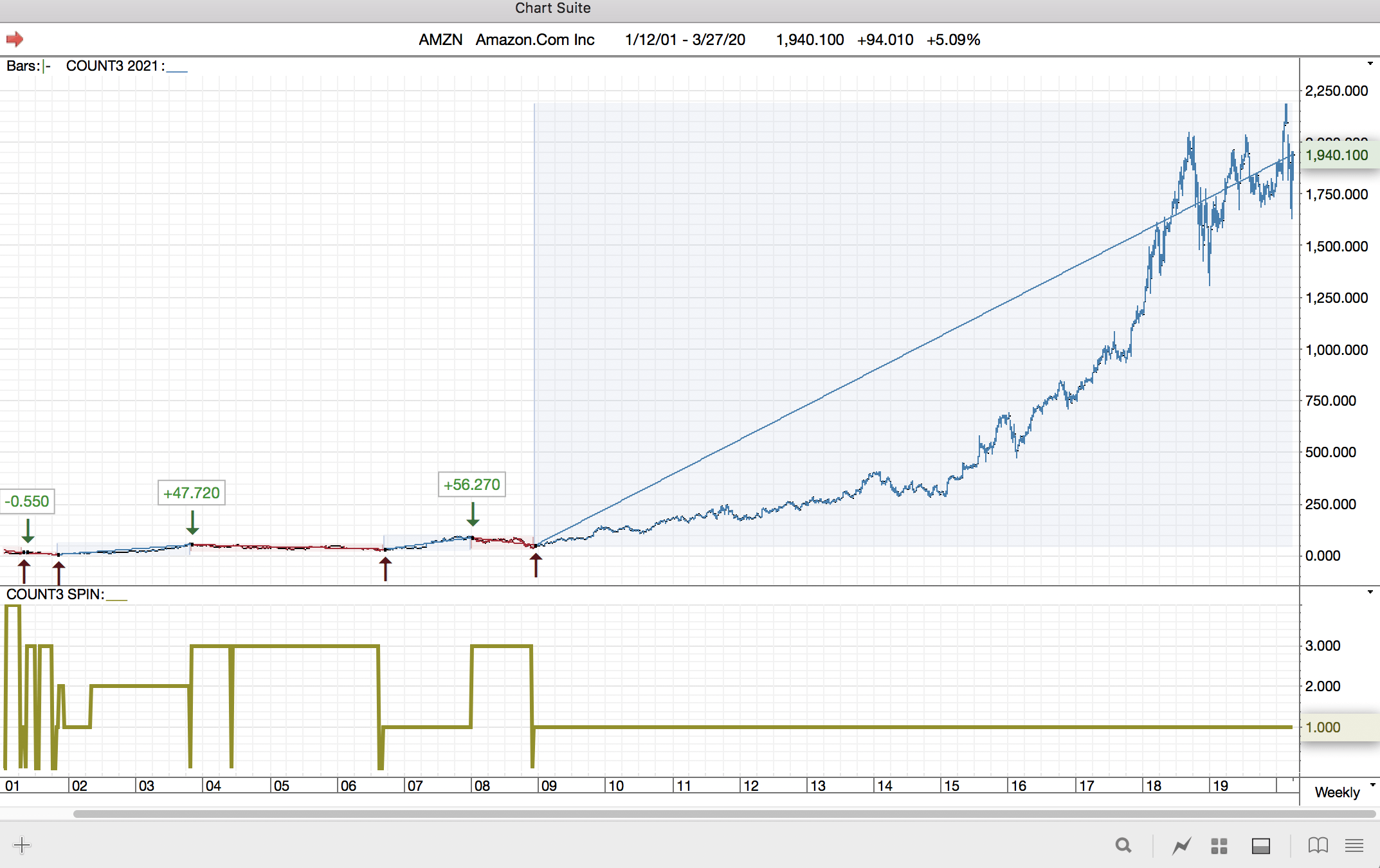The width and height of the screenshot is (1380, 868).
Task: Click the COUNT3 2021 line style swatch
Action: (177, 70)
